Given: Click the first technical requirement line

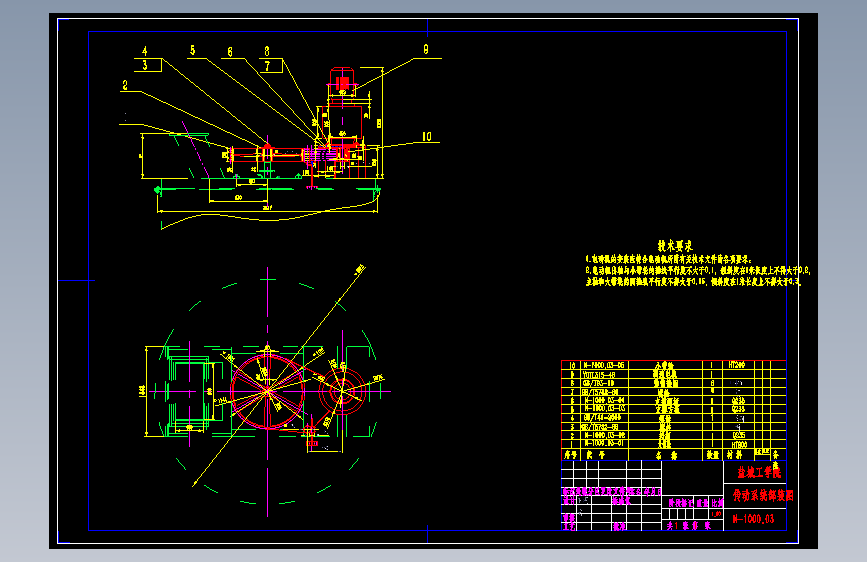Looking at the screenshot, I should [x=669, y=259].
